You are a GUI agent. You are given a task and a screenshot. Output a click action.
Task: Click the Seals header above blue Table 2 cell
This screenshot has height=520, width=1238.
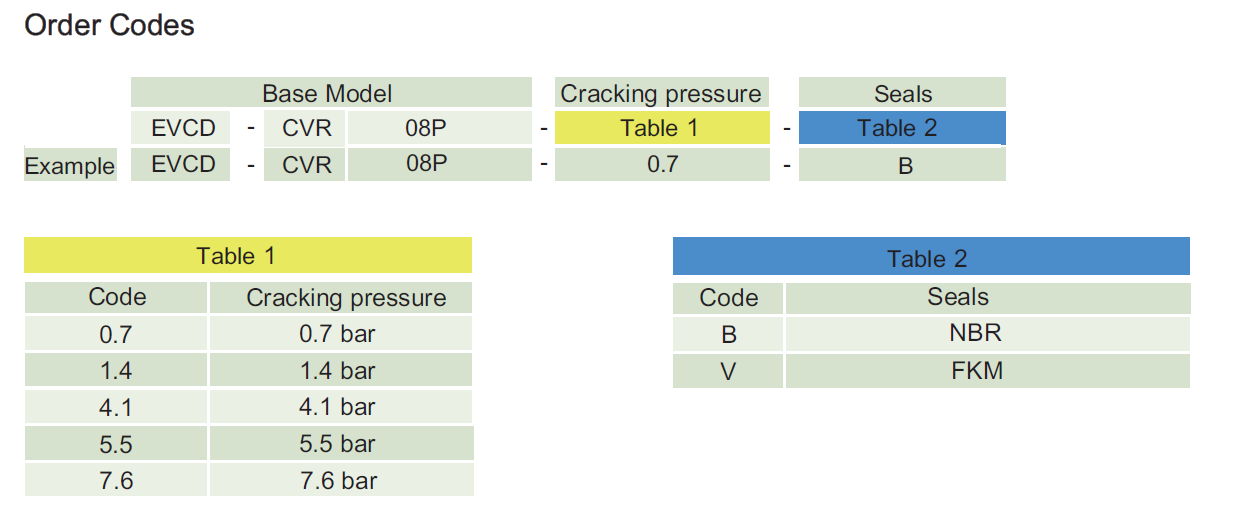click(x=902, y=94)
